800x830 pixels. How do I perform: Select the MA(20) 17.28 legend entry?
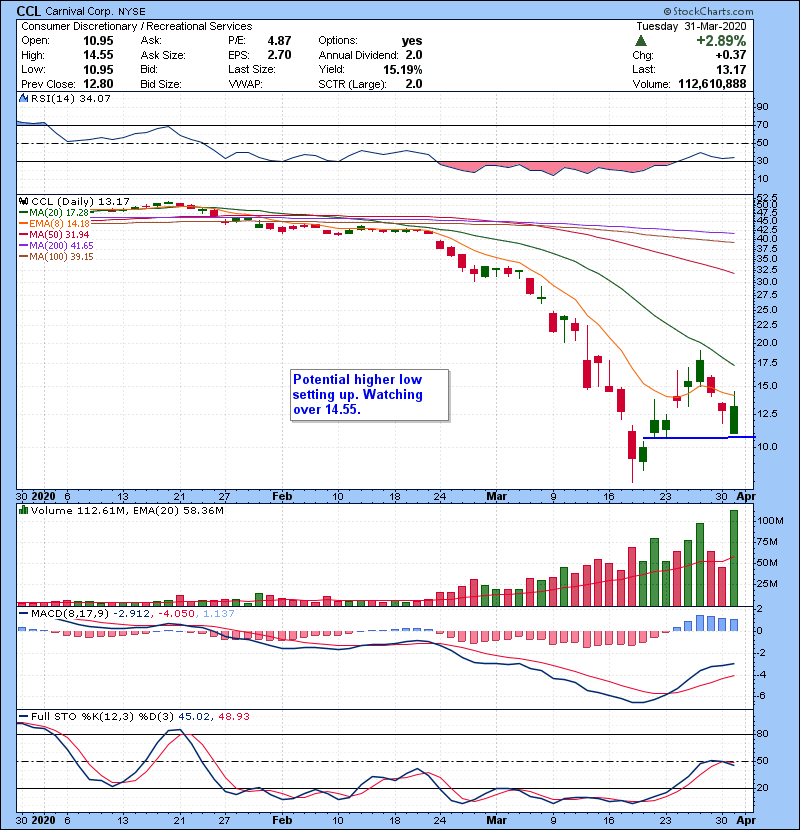pos(54,212)
